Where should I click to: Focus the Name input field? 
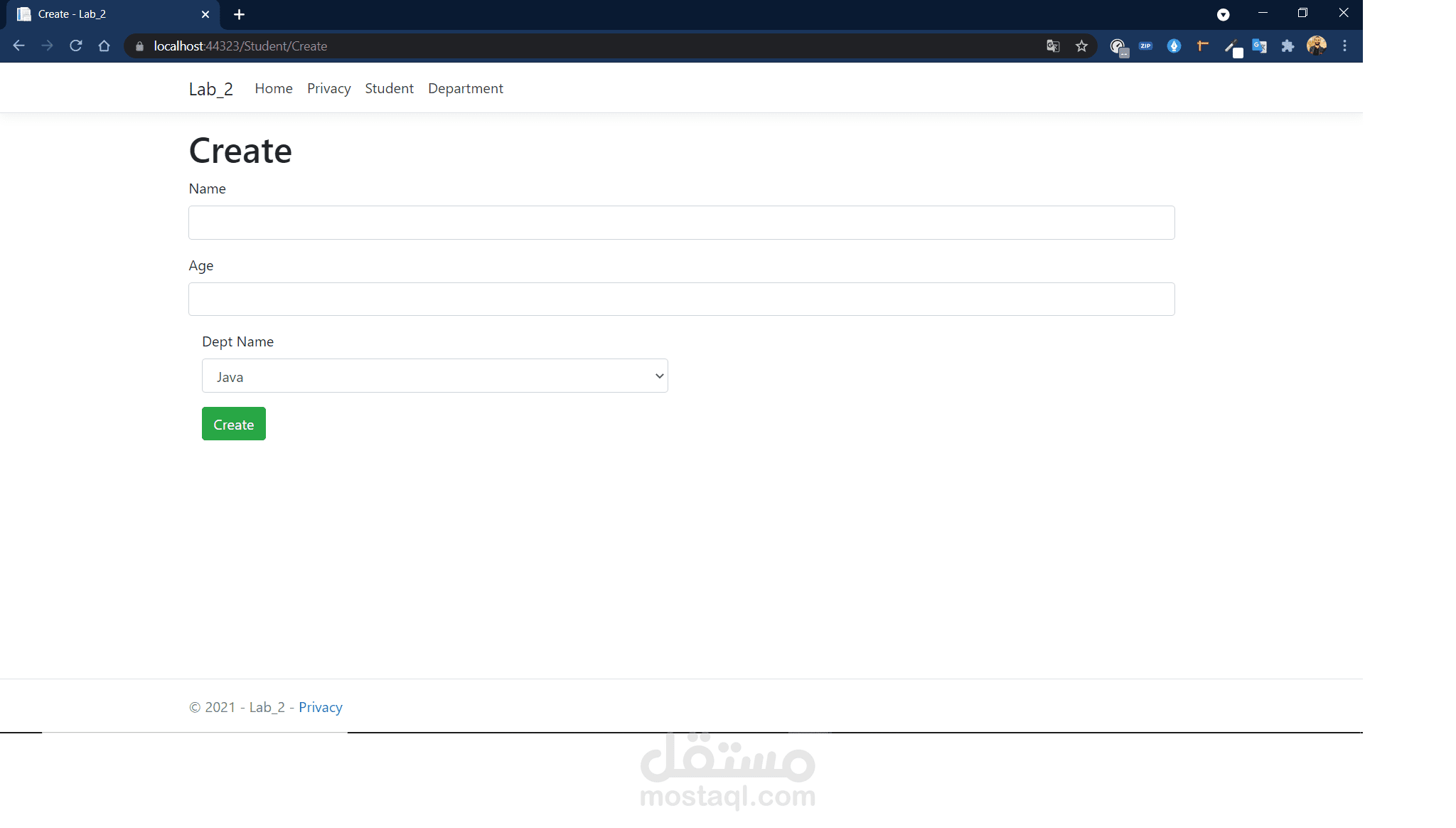point(681,223)
